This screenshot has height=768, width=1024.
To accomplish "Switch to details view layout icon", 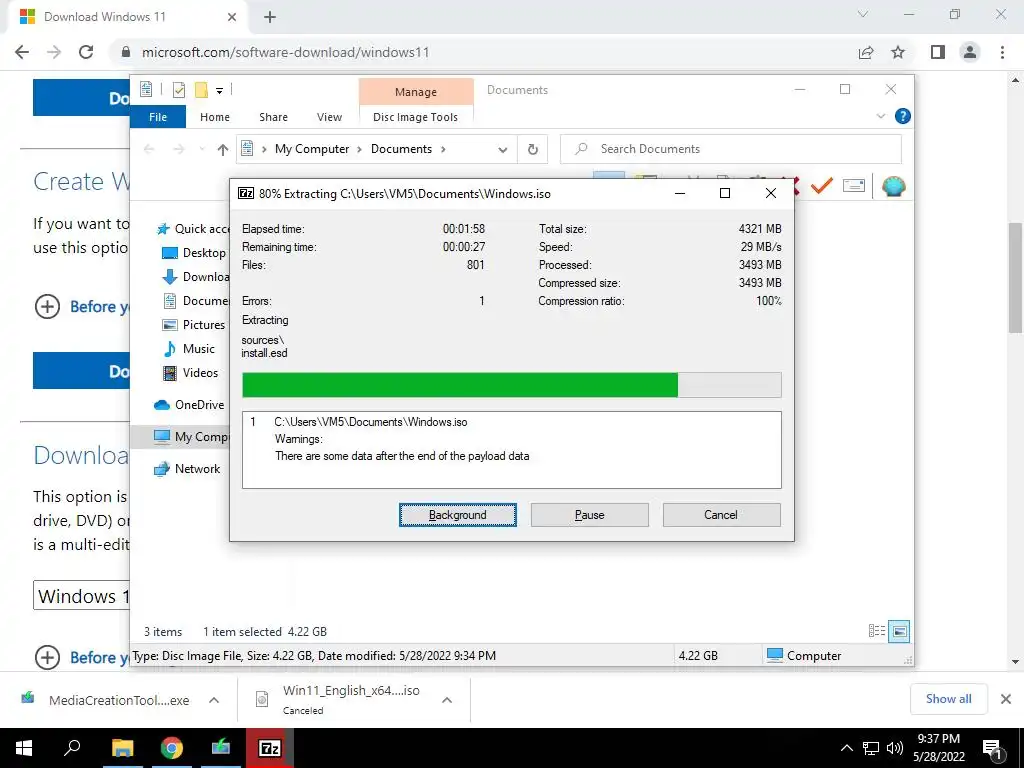I will 876,631.
